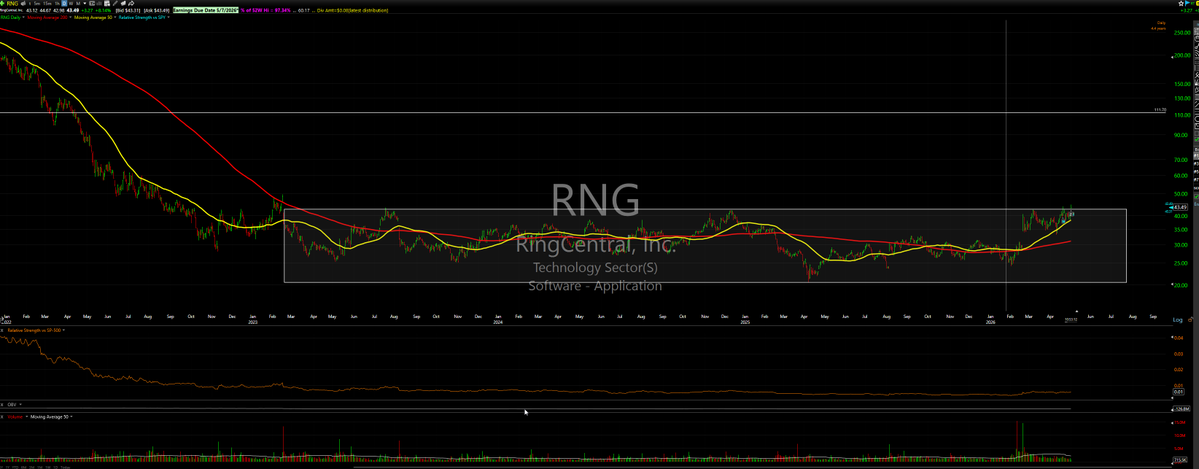The width and height of the screenshot is (1199, 469).
Task: Open Relative Strength vs SP-500 pane dropdown
Action: coord(63,330)
